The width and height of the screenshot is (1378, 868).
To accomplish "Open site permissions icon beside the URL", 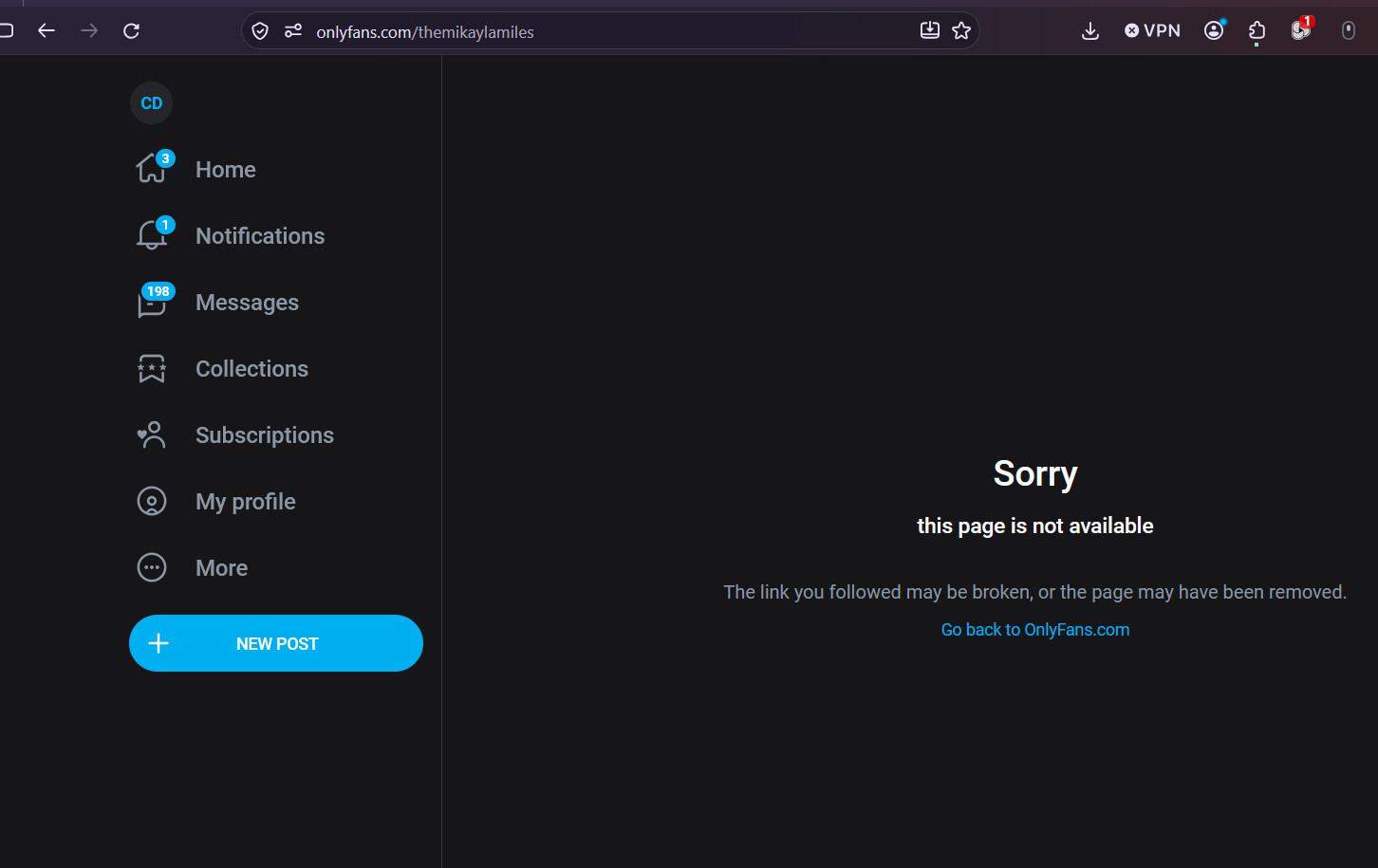I will click(x=293, y=31).
